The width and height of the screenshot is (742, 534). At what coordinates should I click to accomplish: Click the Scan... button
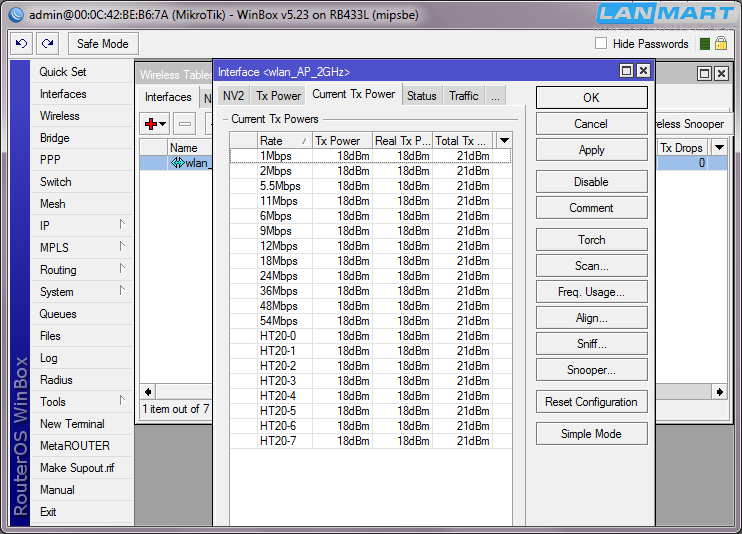click(591, 266)
